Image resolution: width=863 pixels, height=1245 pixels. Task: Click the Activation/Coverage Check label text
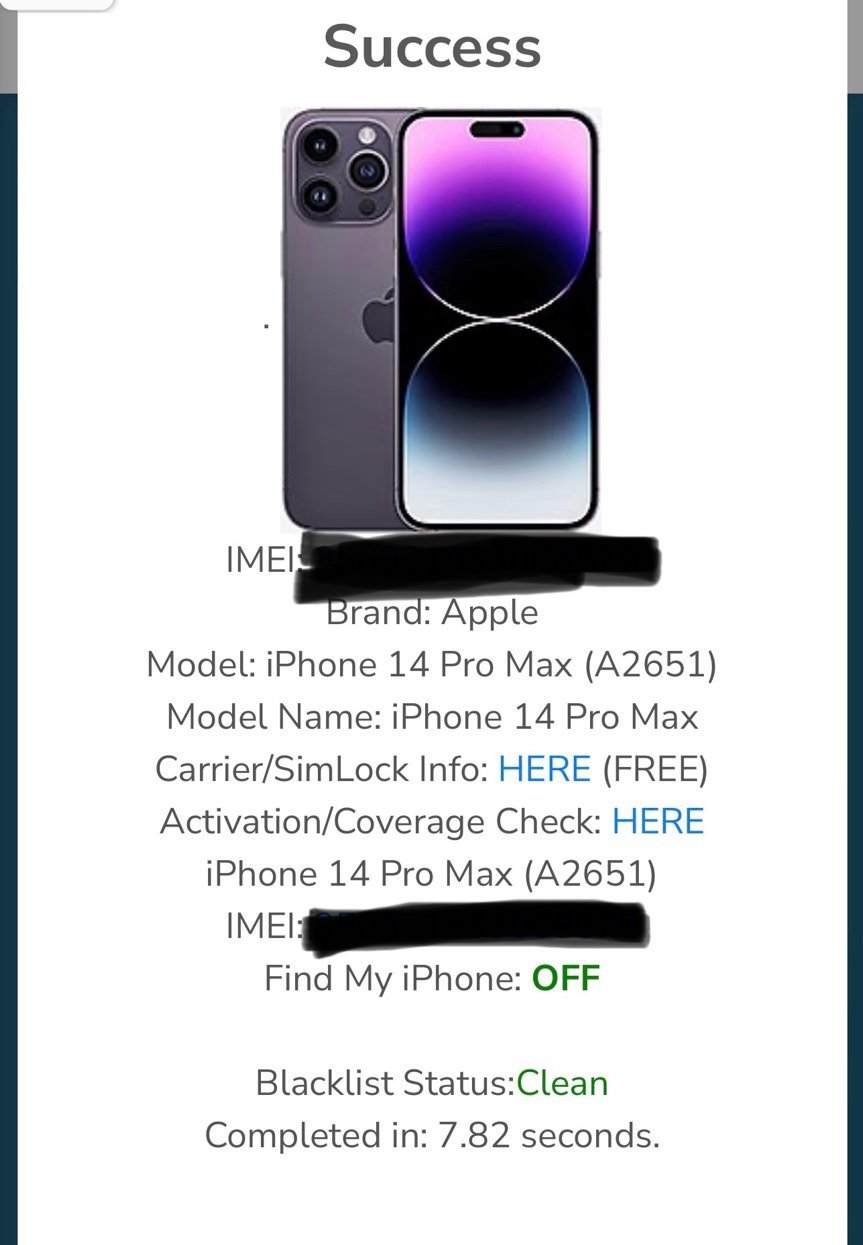(x=381, y=821)
